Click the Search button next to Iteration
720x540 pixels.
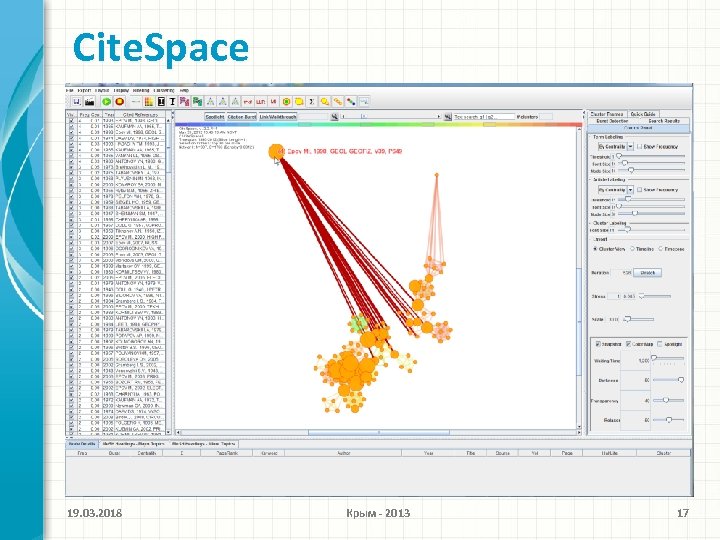click(647, 273)
